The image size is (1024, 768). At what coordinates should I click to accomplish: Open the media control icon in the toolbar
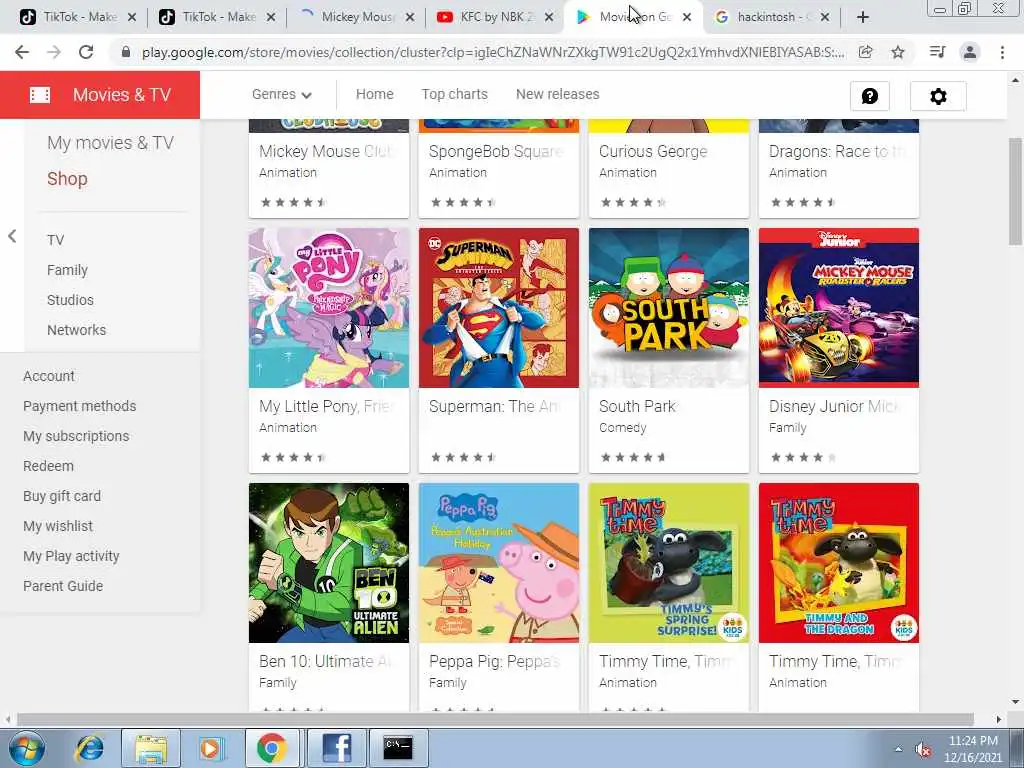pos(937,52)
